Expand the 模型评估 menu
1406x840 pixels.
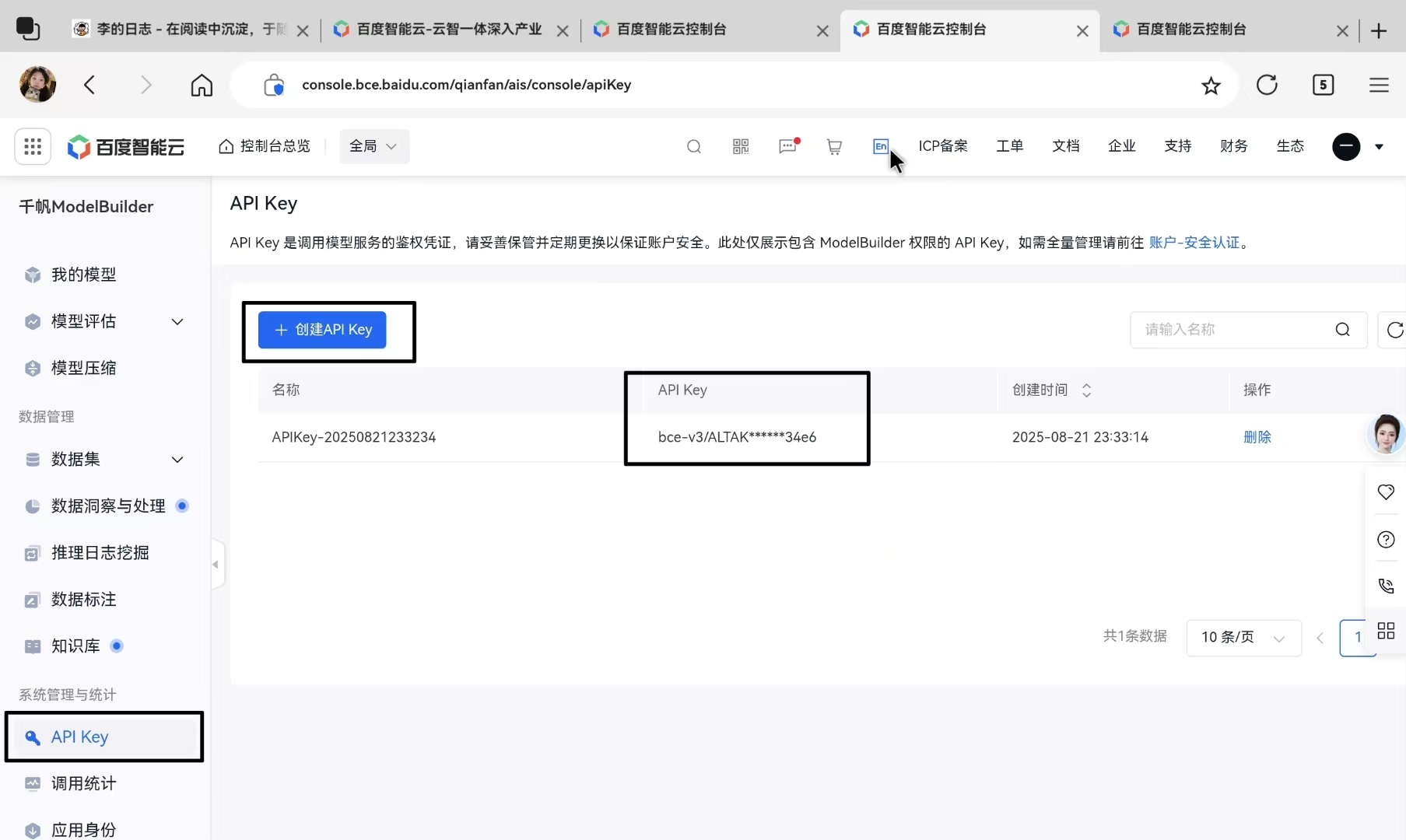[177, 321]
